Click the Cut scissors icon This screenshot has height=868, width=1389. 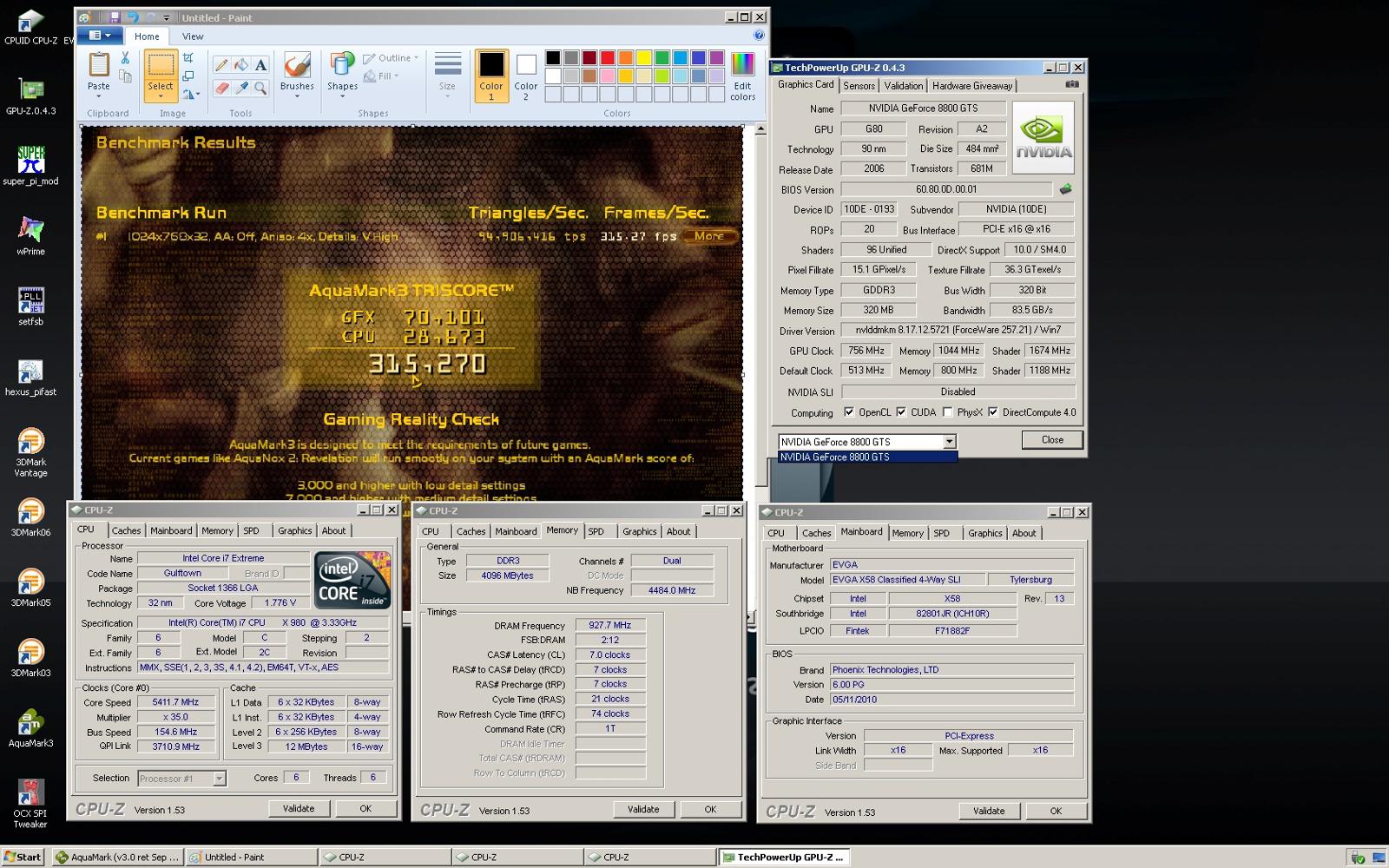click(125, 58)
